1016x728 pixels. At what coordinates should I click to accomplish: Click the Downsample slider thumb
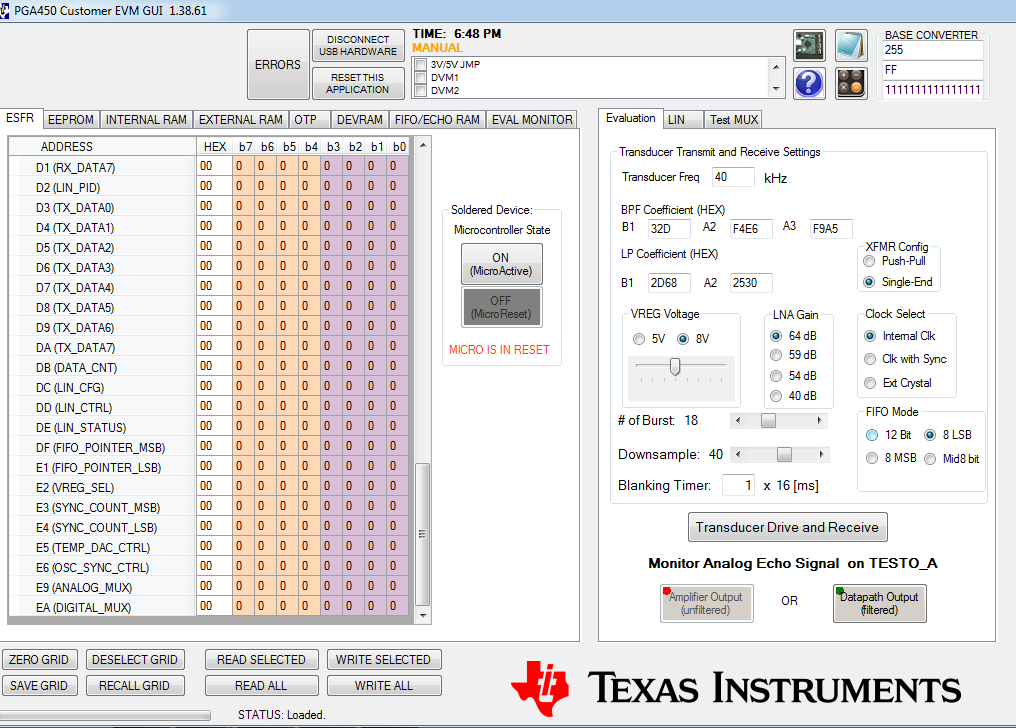(784, 454)
